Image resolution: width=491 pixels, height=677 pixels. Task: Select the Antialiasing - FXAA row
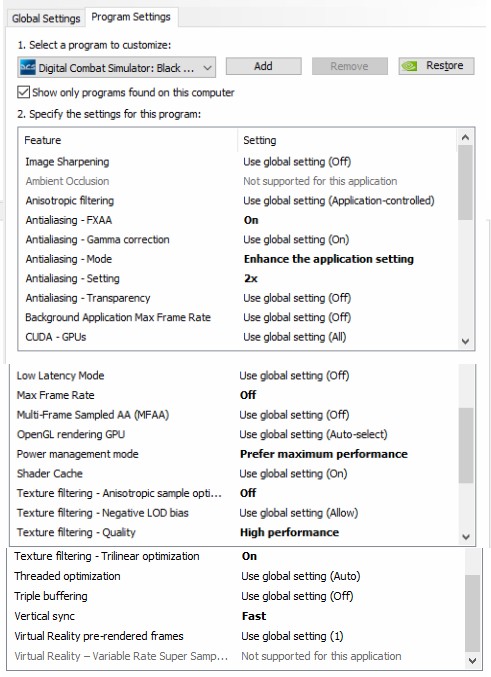238,220
